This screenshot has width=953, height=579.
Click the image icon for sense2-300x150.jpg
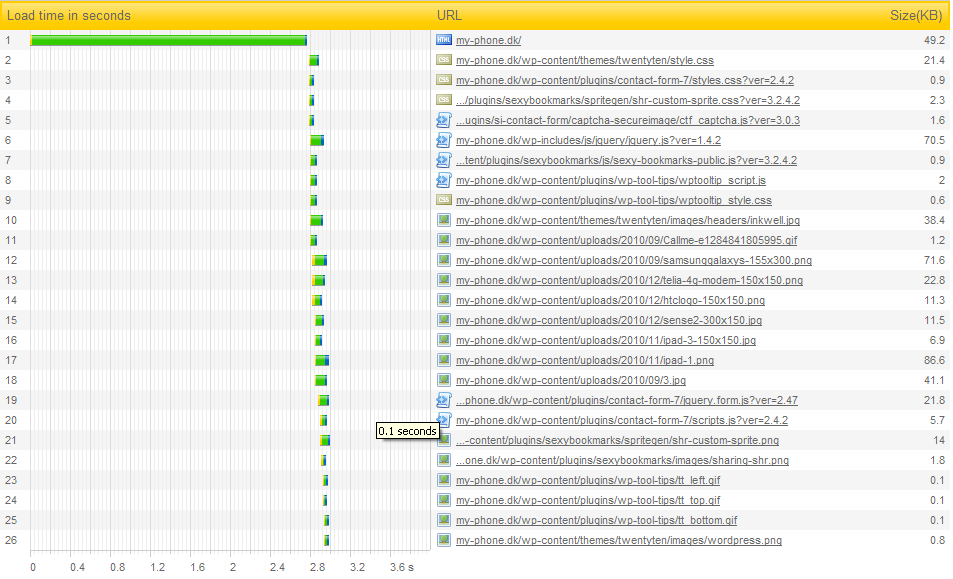click(444, 320)
